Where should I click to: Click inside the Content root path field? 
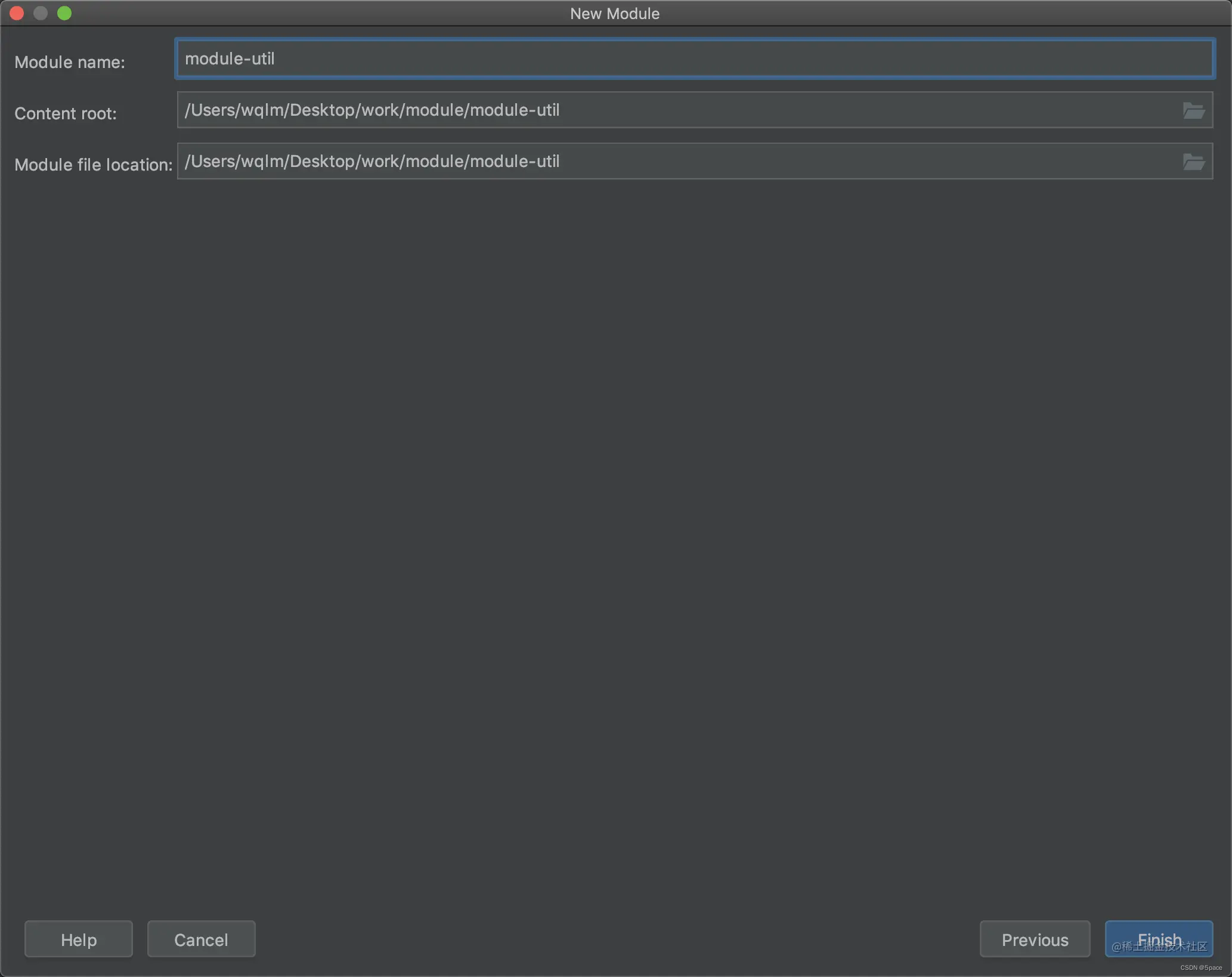[835, 110]
